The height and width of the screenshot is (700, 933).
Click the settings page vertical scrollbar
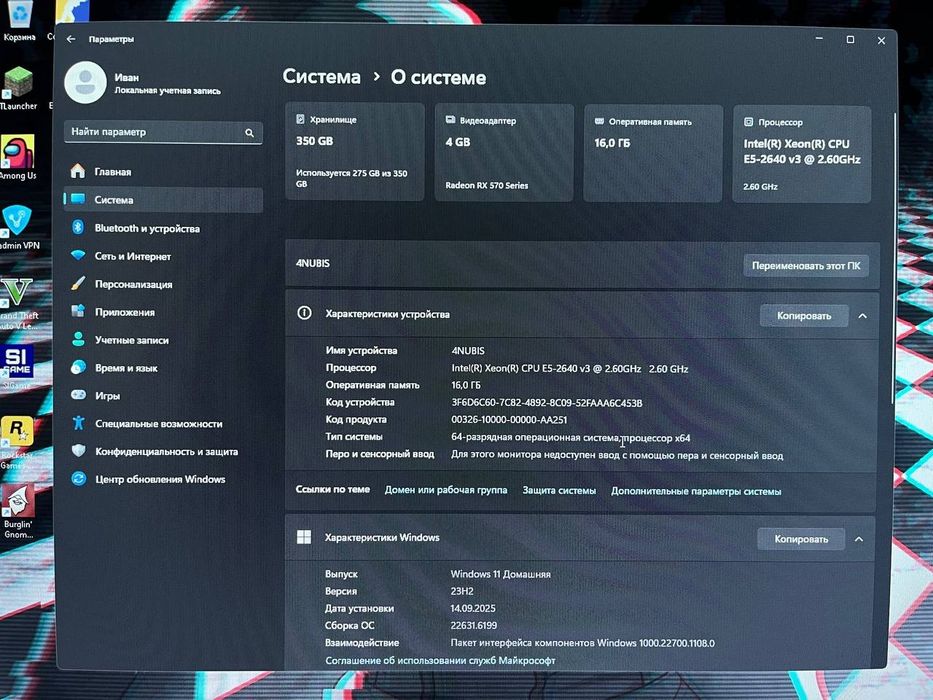tap(893, 258)
